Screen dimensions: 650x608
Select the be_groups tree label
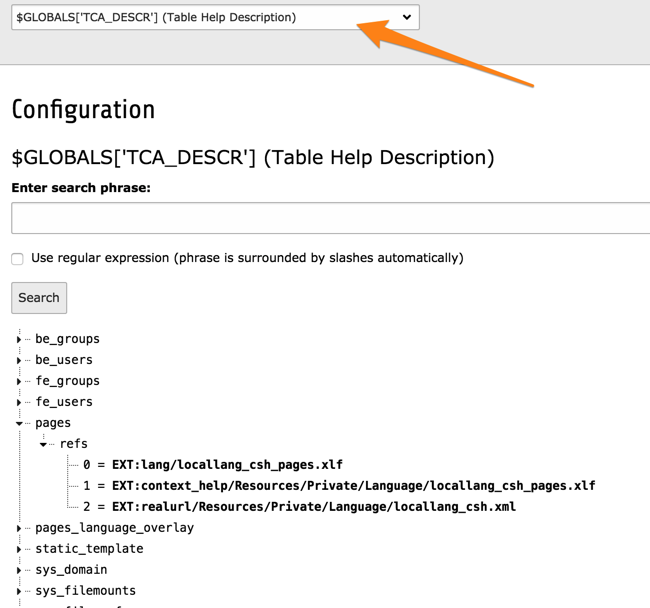(67, 339)
